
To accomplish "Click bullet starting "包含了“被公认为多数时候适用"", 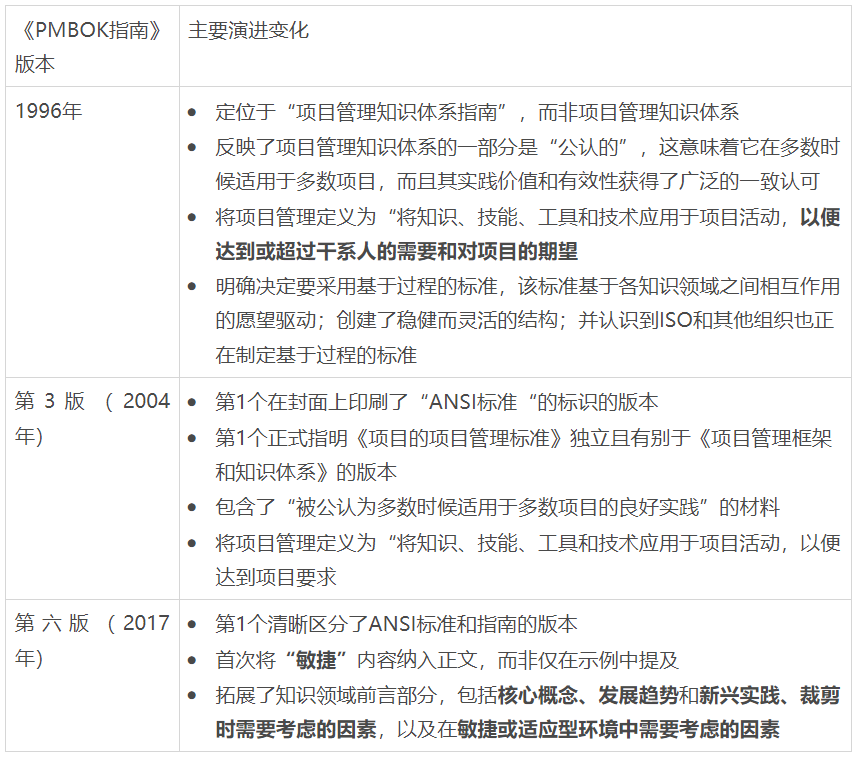I will pyautogui.click(x=497, y=507).
